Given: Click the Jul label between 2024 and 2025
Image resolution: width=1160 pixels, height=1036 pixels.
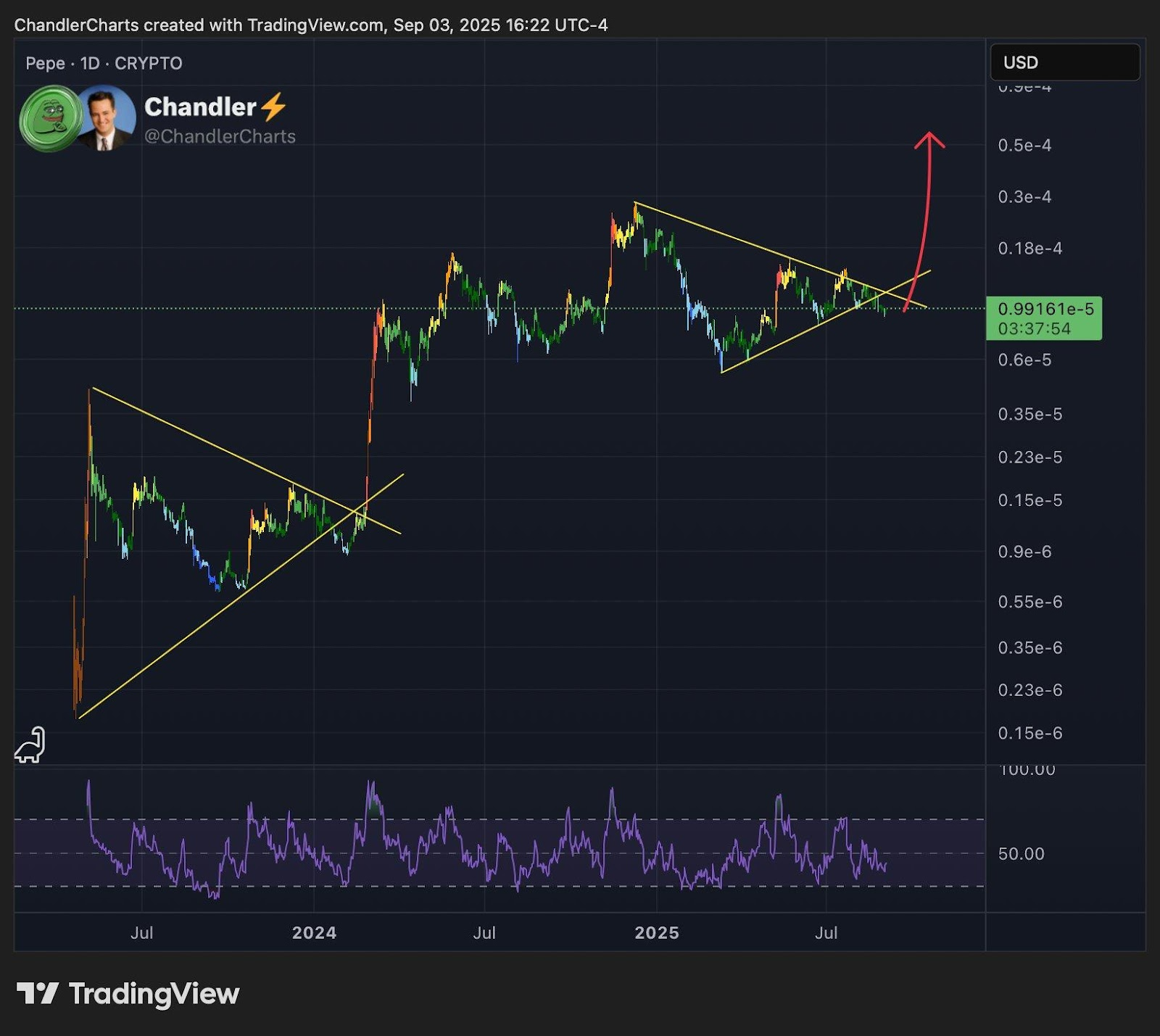Looking at the screenshot, I should pyautogui.click(x=484, y=932).
